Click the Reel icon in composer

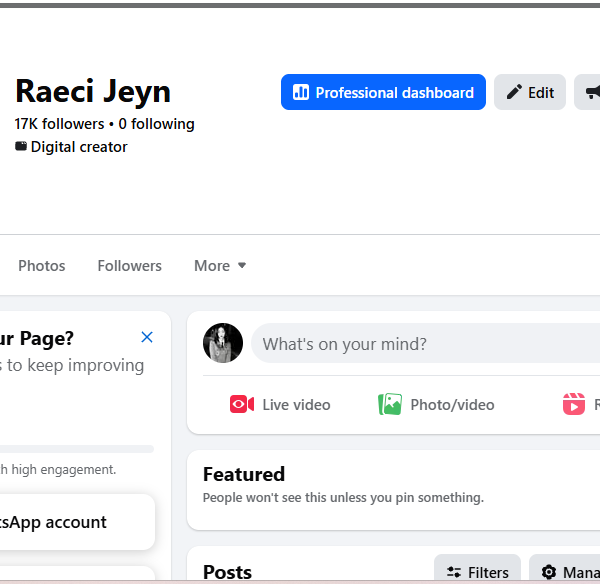point(574,404)
